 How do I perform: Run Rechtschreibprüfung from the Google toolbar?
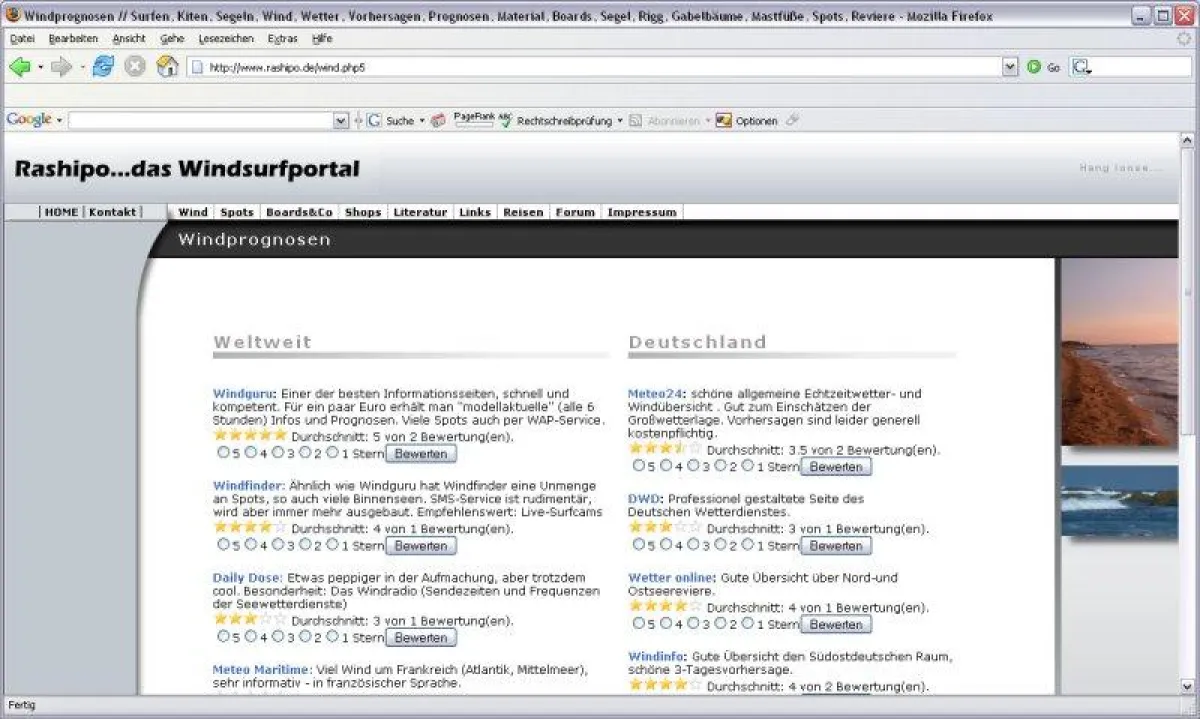click(x=565, y=120)
